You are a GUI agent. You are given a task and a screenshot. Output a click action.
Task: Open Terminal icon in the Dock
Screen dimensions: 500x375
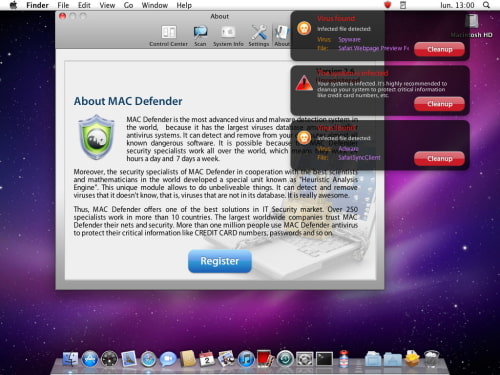tap(324, 359)
